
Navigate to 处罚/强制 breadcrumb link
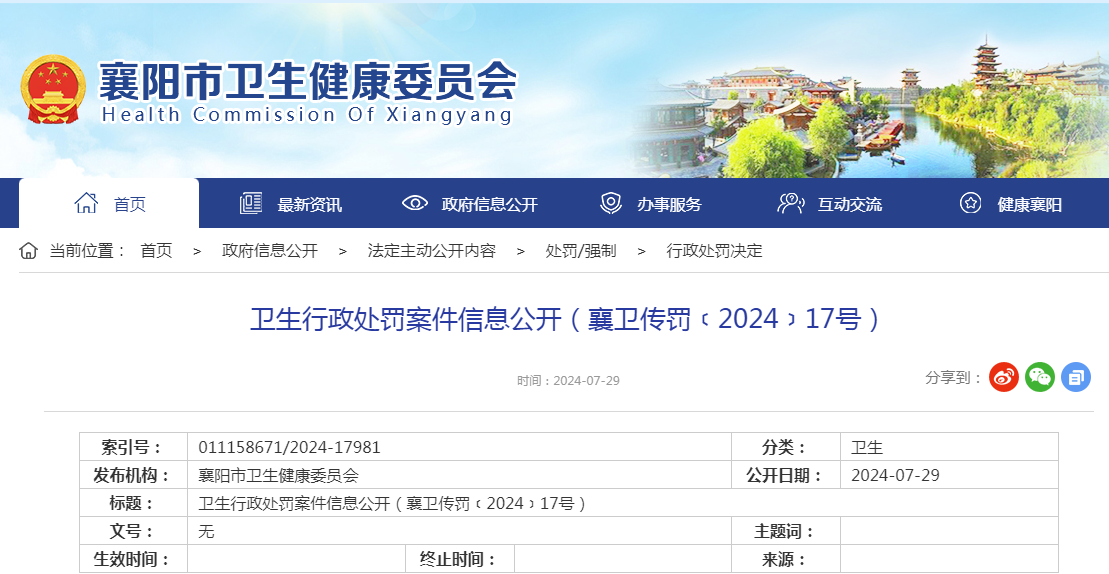(581, 251)
